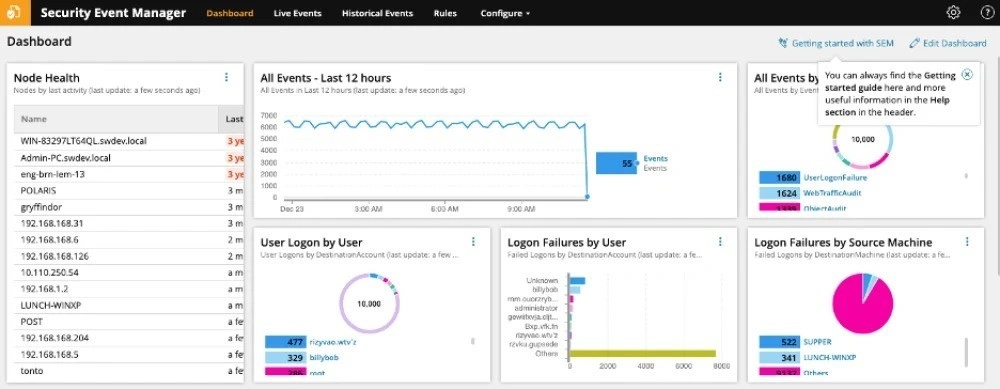Open Node Health widget options menu
The image size is (1000, 389).
[226, 77]
